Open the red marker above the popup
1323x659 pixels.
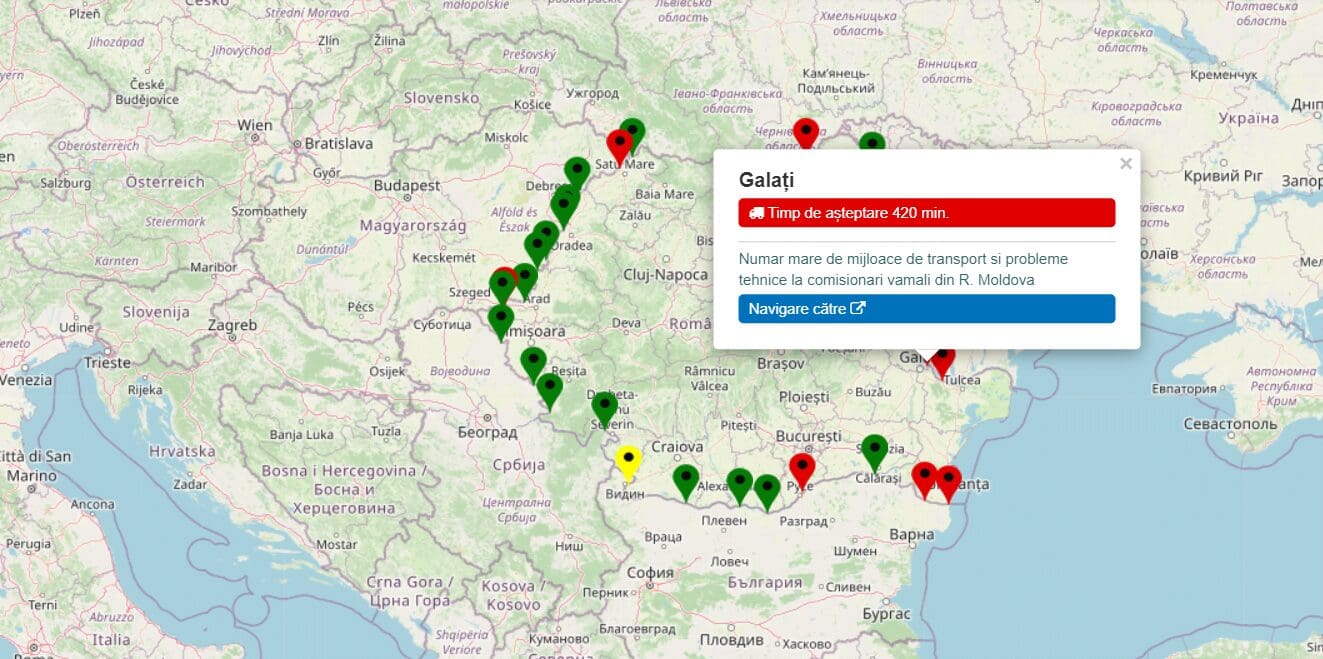coord(806,132)
